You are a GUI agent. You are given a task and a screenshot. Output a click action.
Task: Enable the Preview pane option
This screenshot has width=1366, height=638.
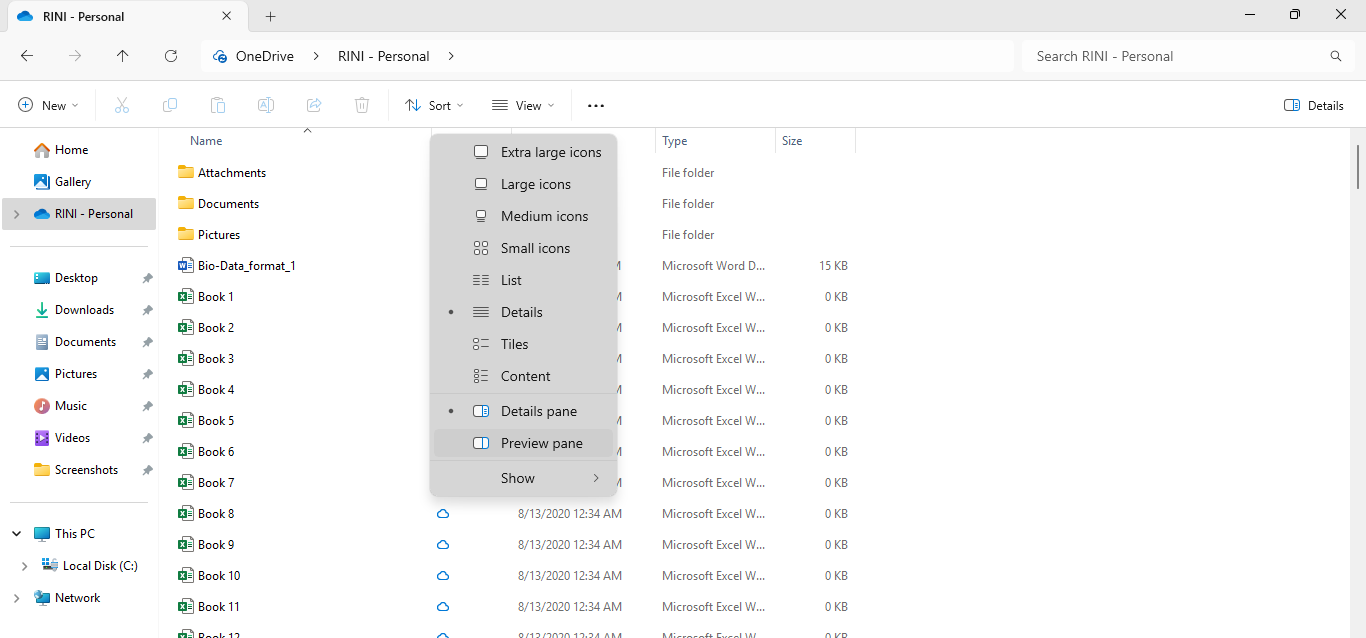coord(541,443)
